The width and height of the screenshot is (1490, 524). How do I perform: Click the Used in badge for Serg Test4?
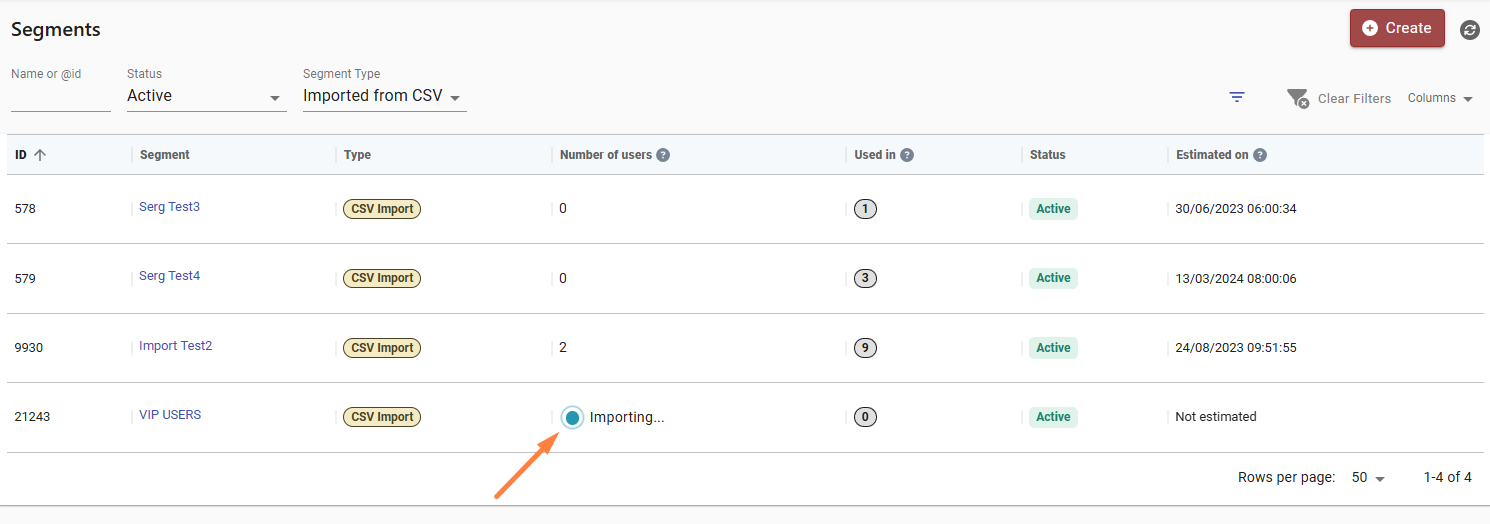pos(865,278)
